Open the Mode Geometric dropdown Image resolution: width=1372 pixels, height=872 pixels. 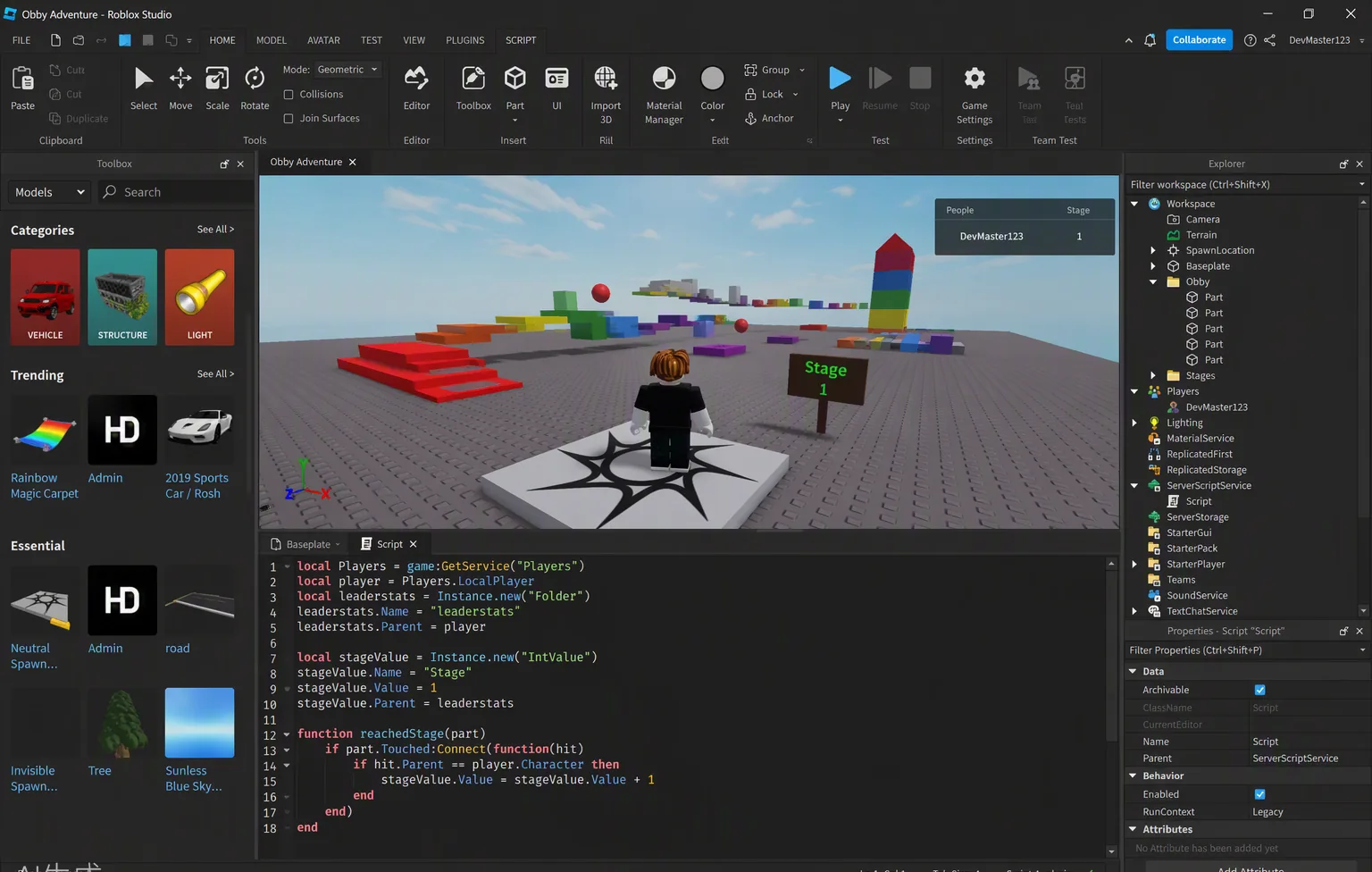pos(347,70)
